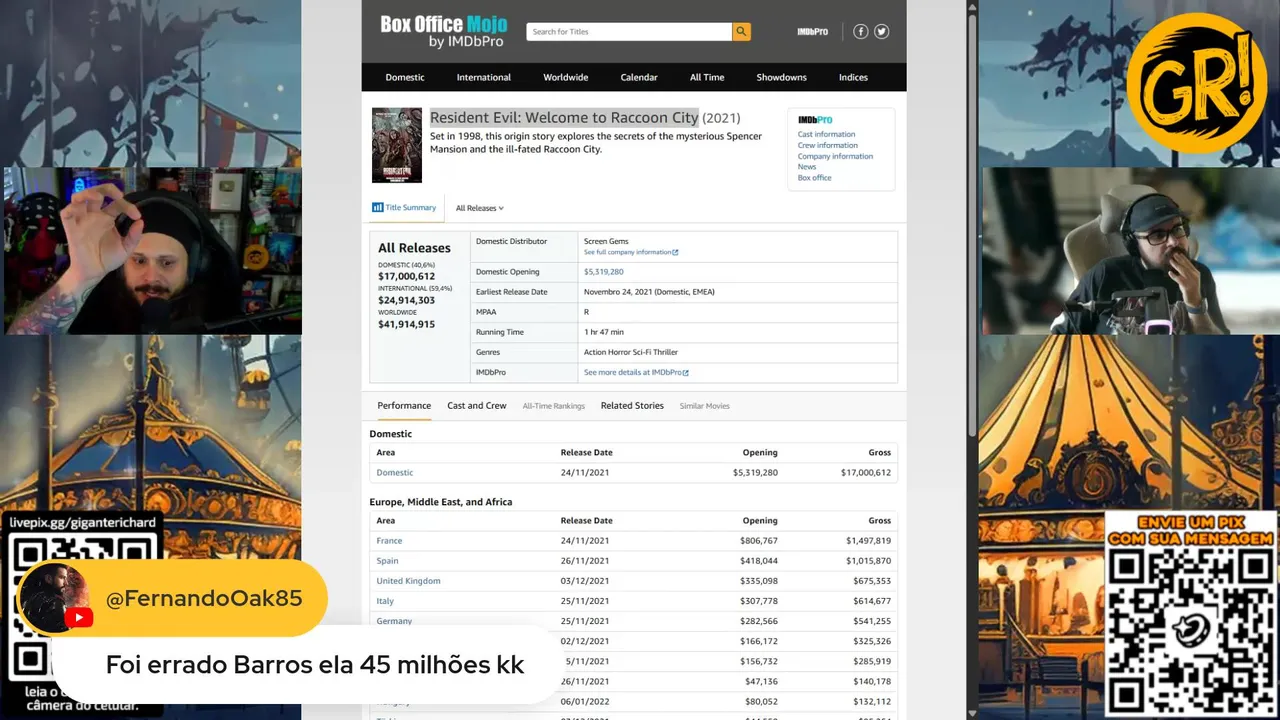Click the international total $24,914,303
The height and width of the screenshot is (720, 1280).
tap(406, 300)
